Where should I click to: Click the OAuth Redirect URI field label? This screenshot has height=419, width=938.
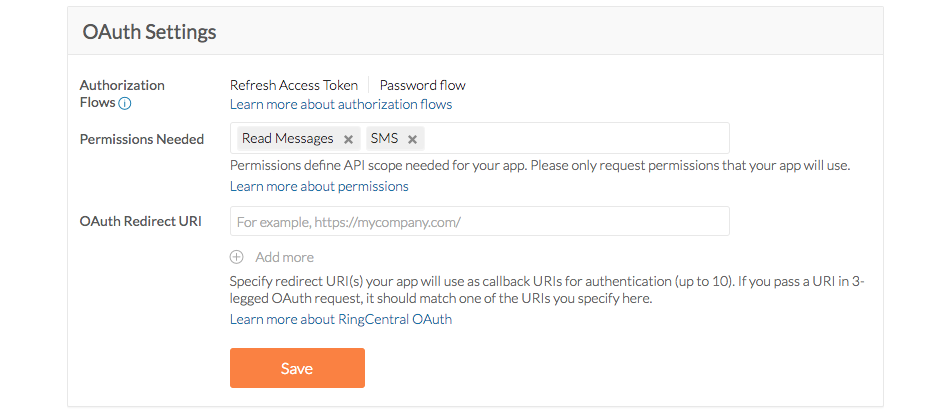click(141, 221)
